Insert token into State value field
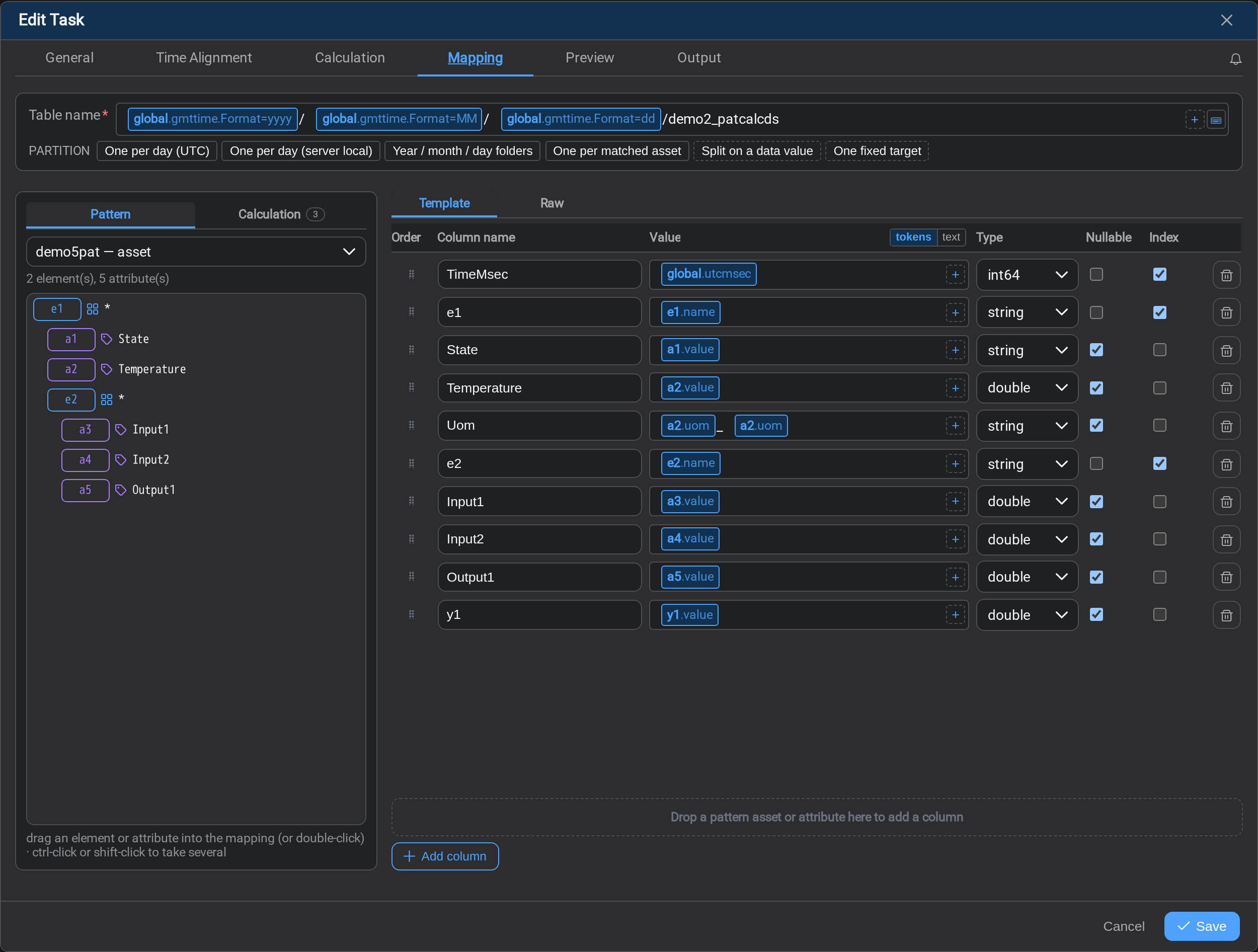 pos(956,350)
